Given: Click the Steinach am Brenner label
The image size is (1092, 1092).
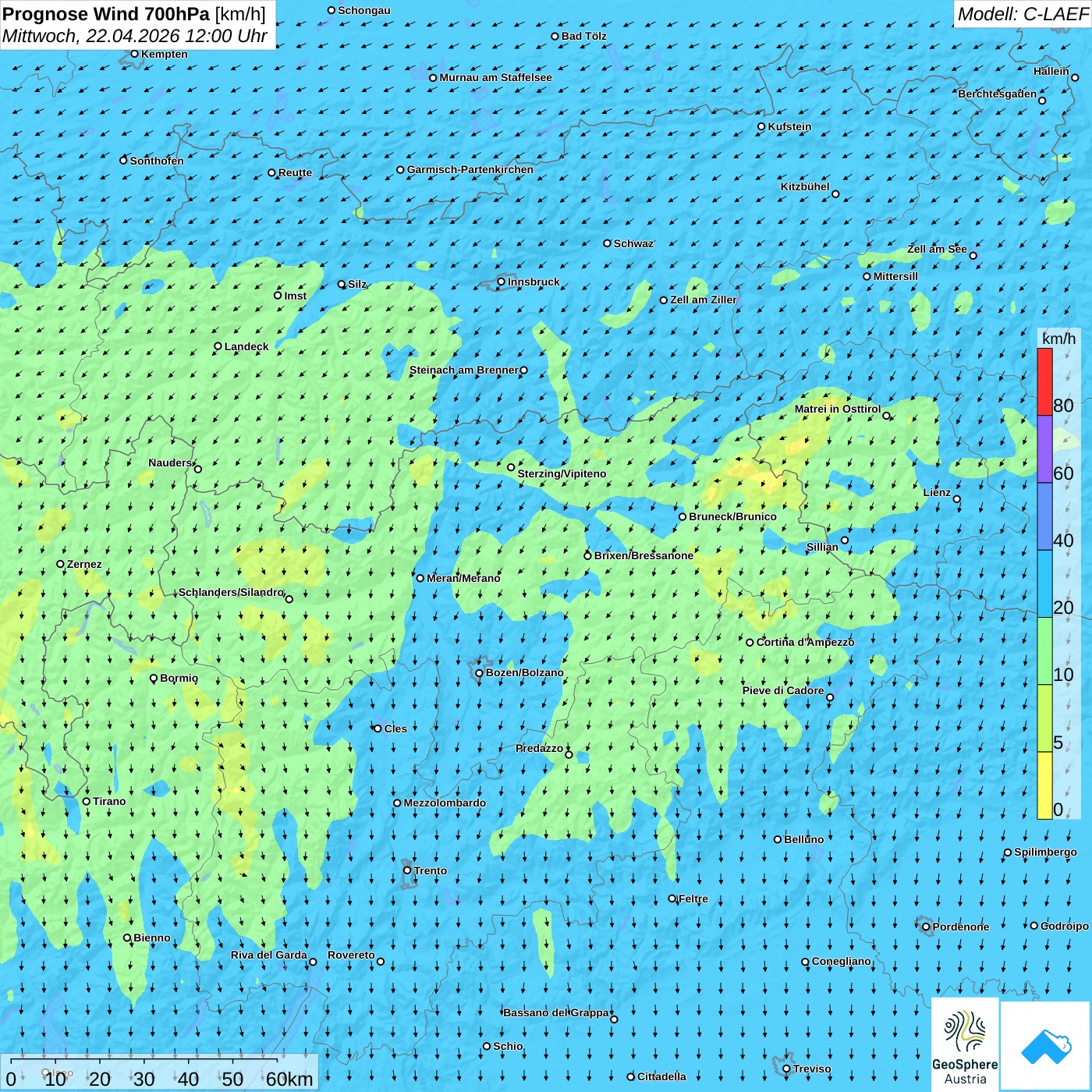Looking at the screenshot, I should click(x=463, y=370).
